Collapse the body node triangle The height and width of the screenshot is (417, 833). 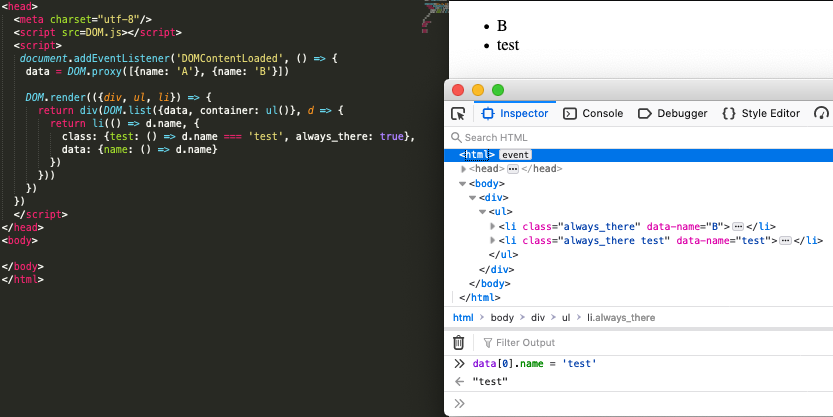pyautogui.click(x=463, y=184)
